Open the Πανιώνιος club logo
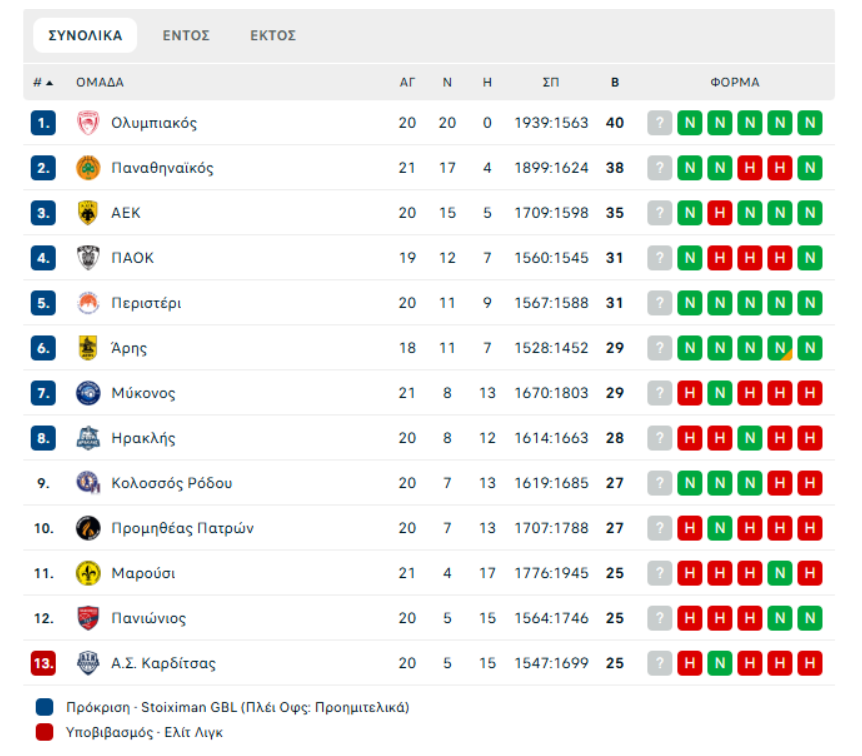The width and height of the screenshot is (862, 756). pyautogui.click(x=88, y=618)
